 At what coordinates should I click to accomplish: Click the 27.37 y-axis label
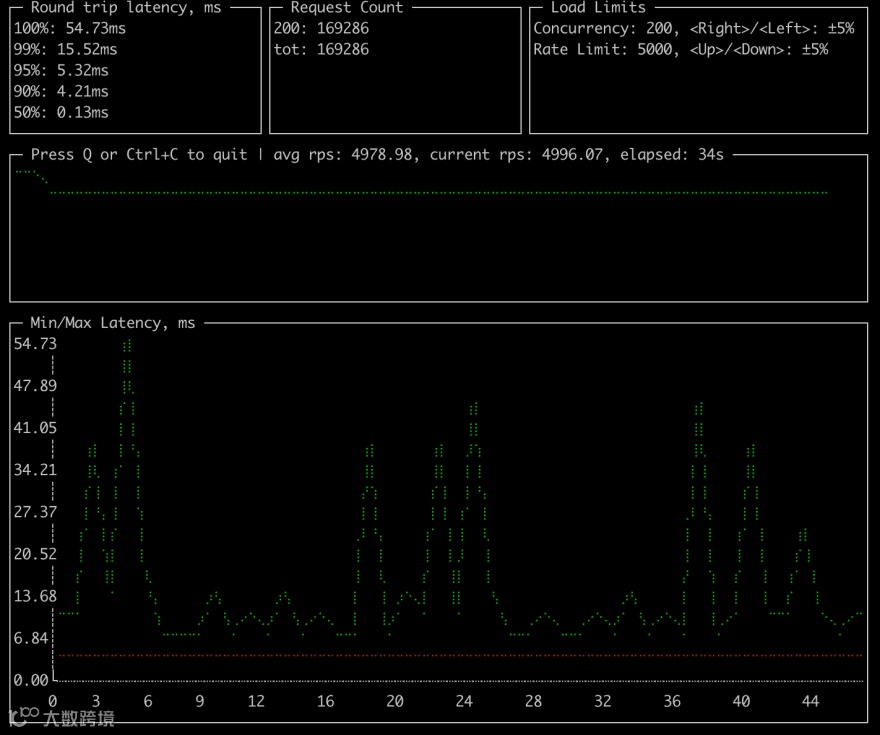click(35, 512)
